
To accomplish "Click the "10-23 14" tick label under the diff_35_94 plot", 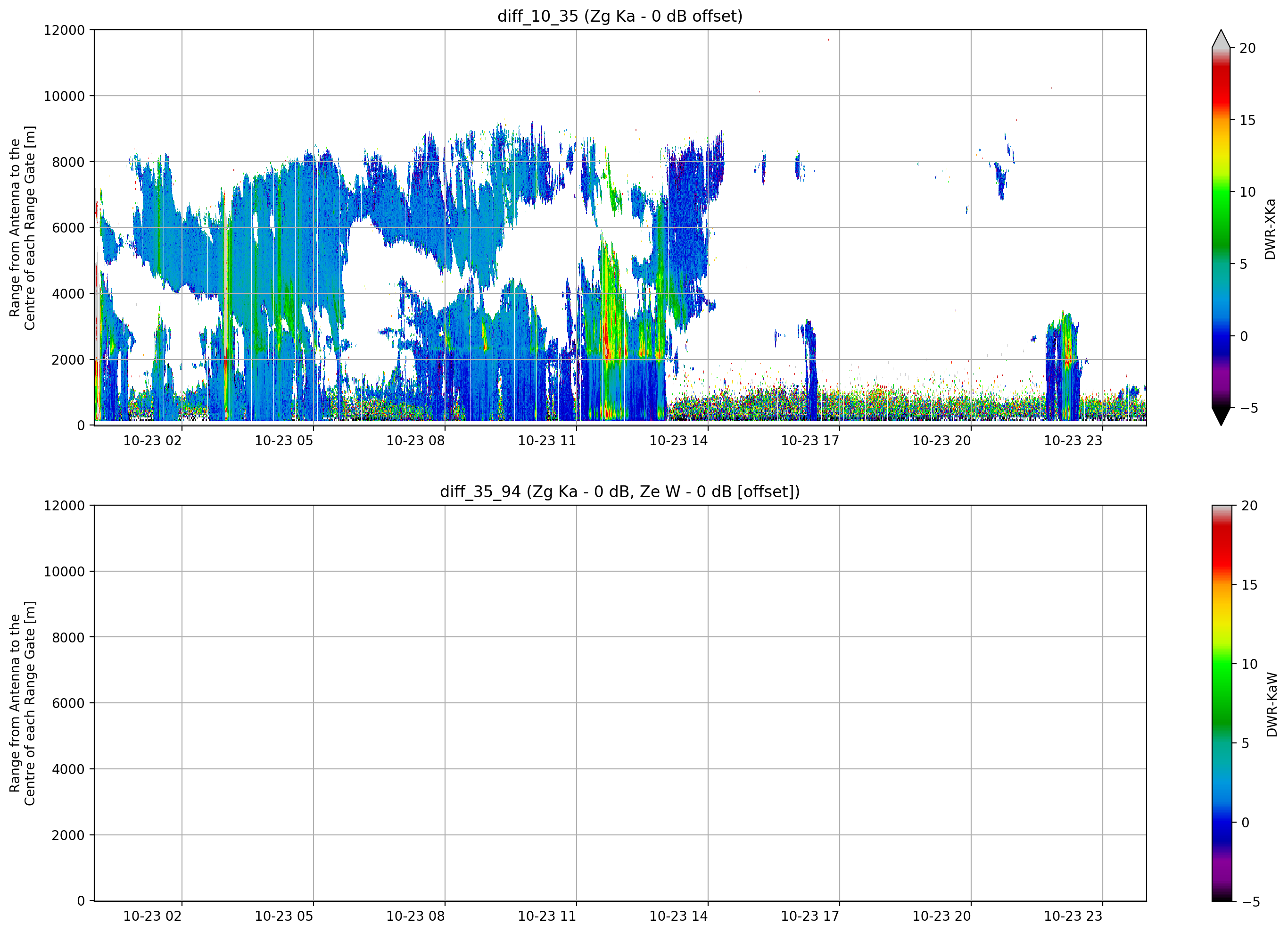I will point(678,916).
